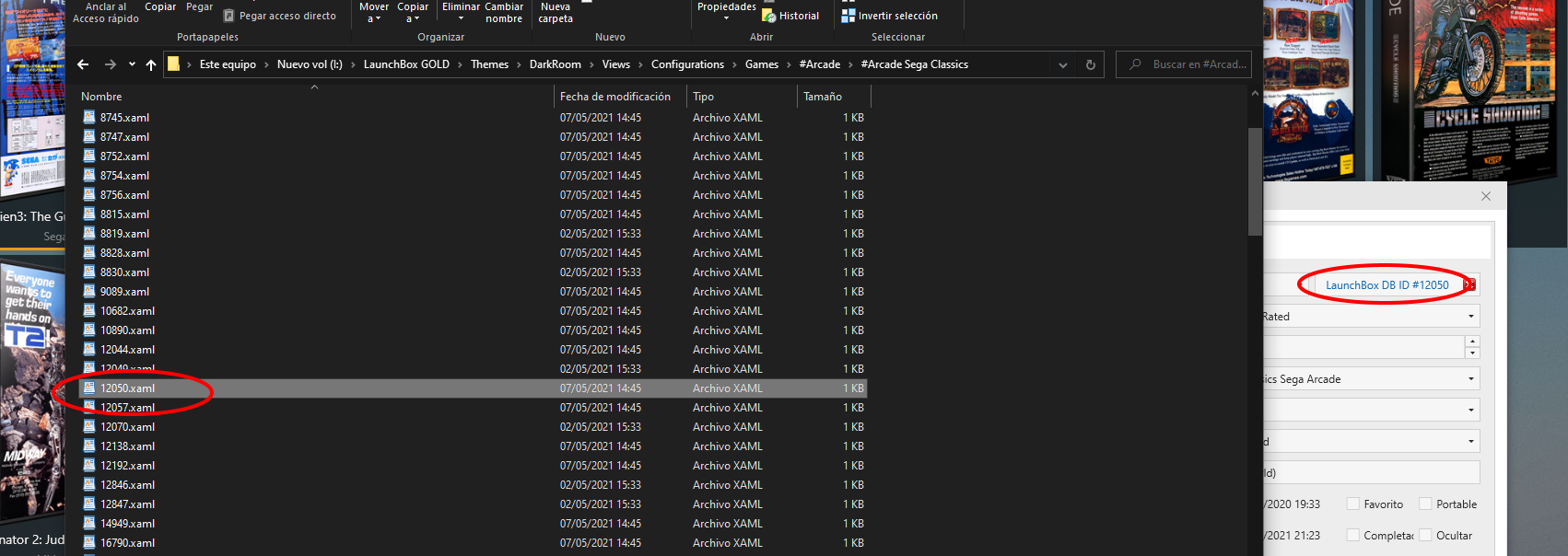Viewport: 1568px width, 556px height.
Task: Click Pegar acceso directo
Action: 279,16
